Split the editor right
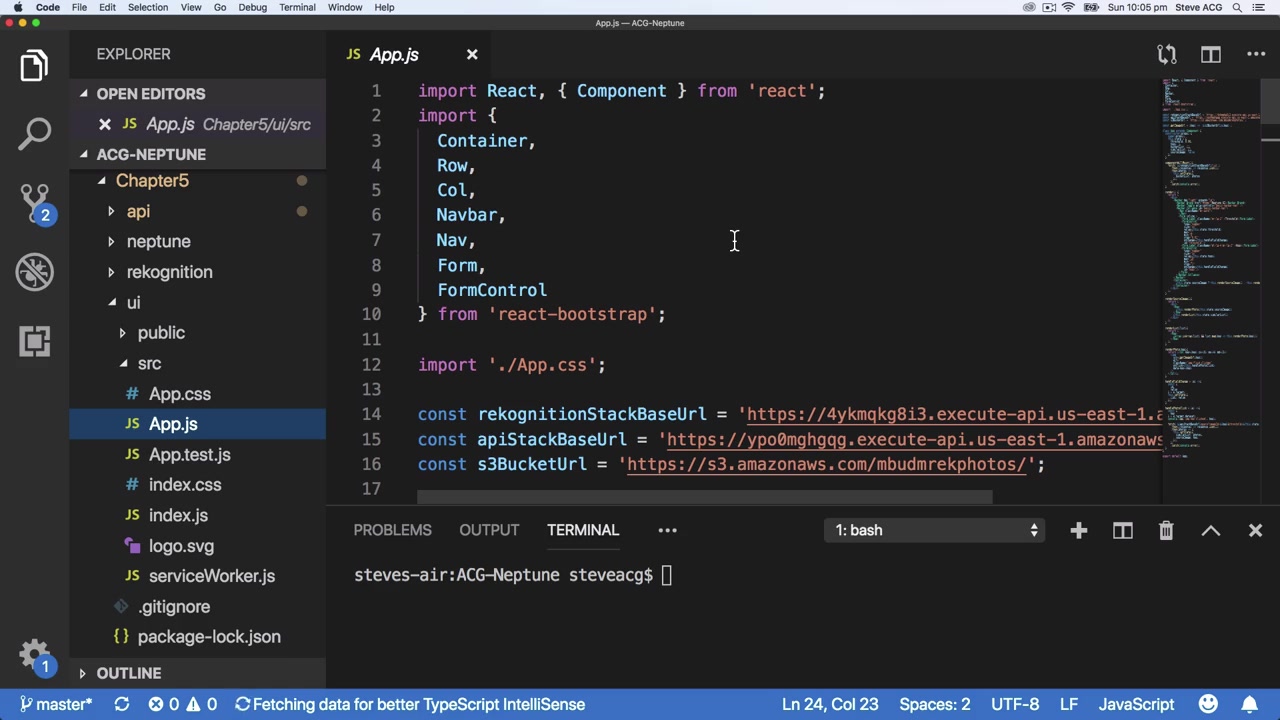Viewport: 1280px width, 720px height. [x=1211, y=55]
